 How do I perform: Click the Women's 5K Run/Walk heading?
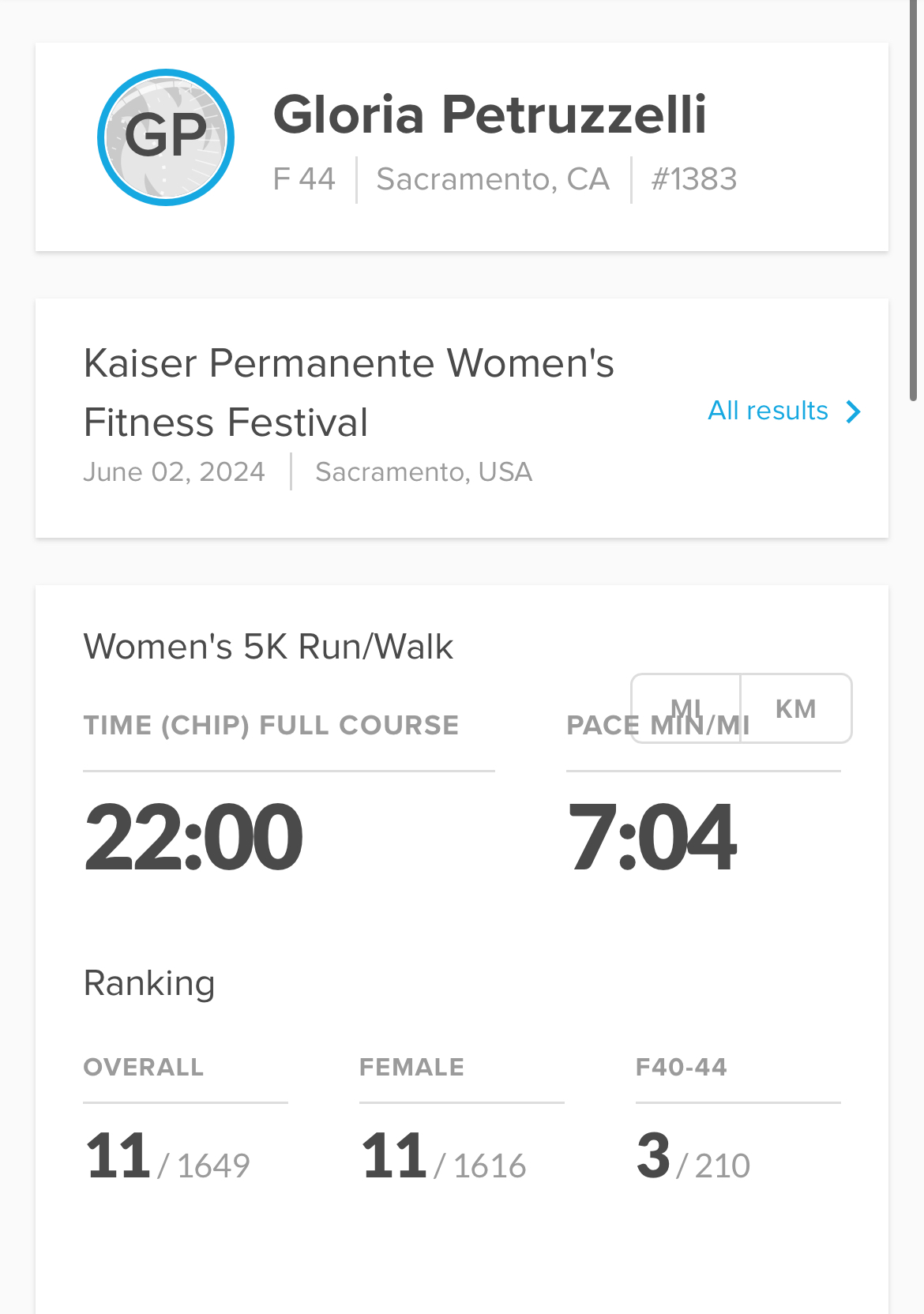click(x=269, y=647)
